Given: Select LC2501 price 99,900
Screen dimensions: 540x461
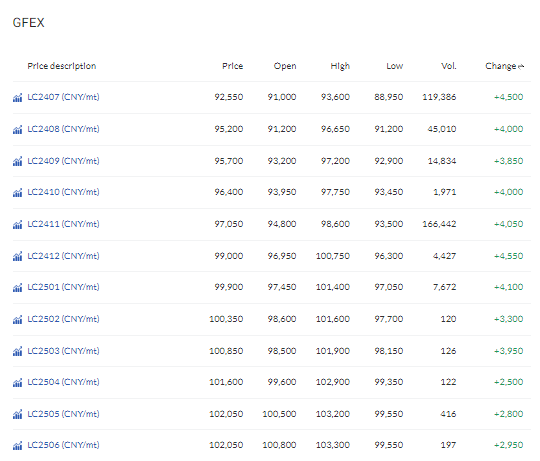Looking at the screenshot, I should pos(229,287).
